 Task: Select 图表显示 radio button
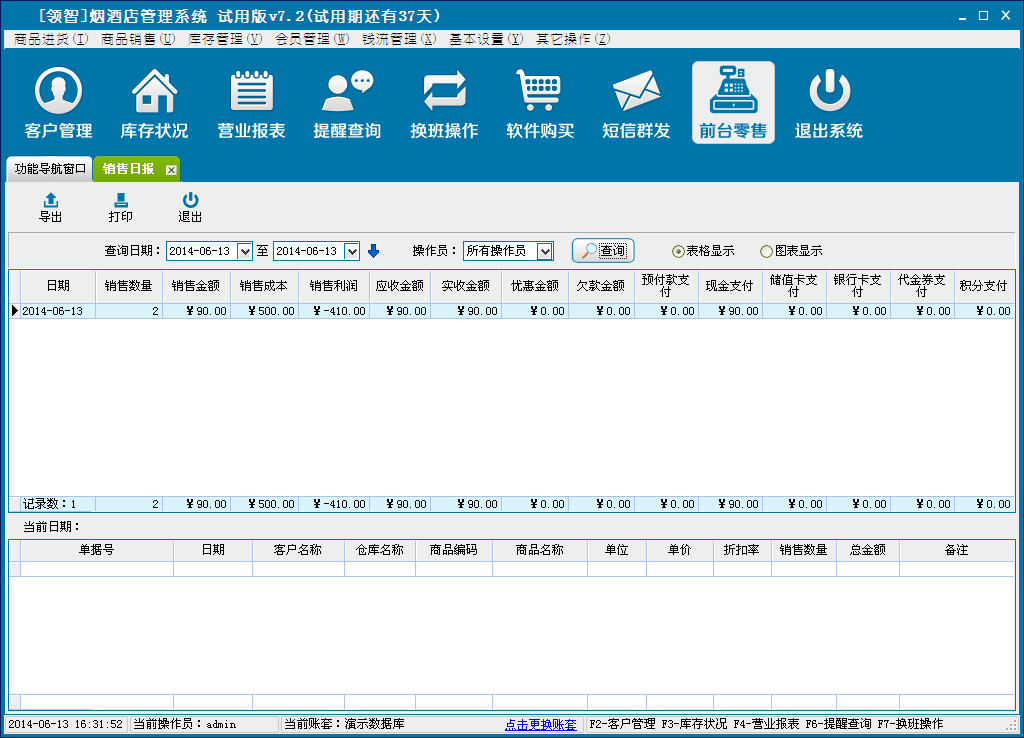pos(766,251)
